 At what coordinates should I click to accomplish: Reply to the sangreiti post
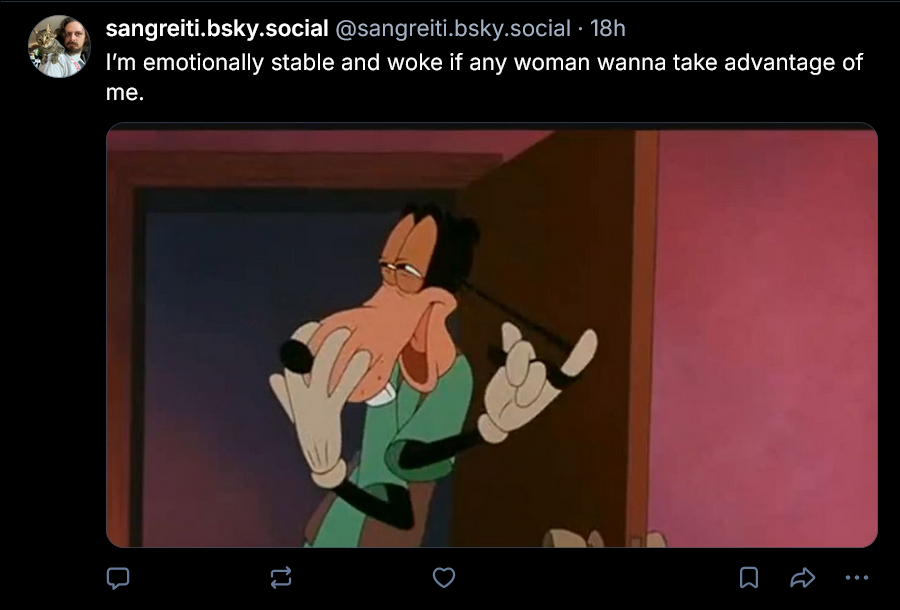[118, 577]
